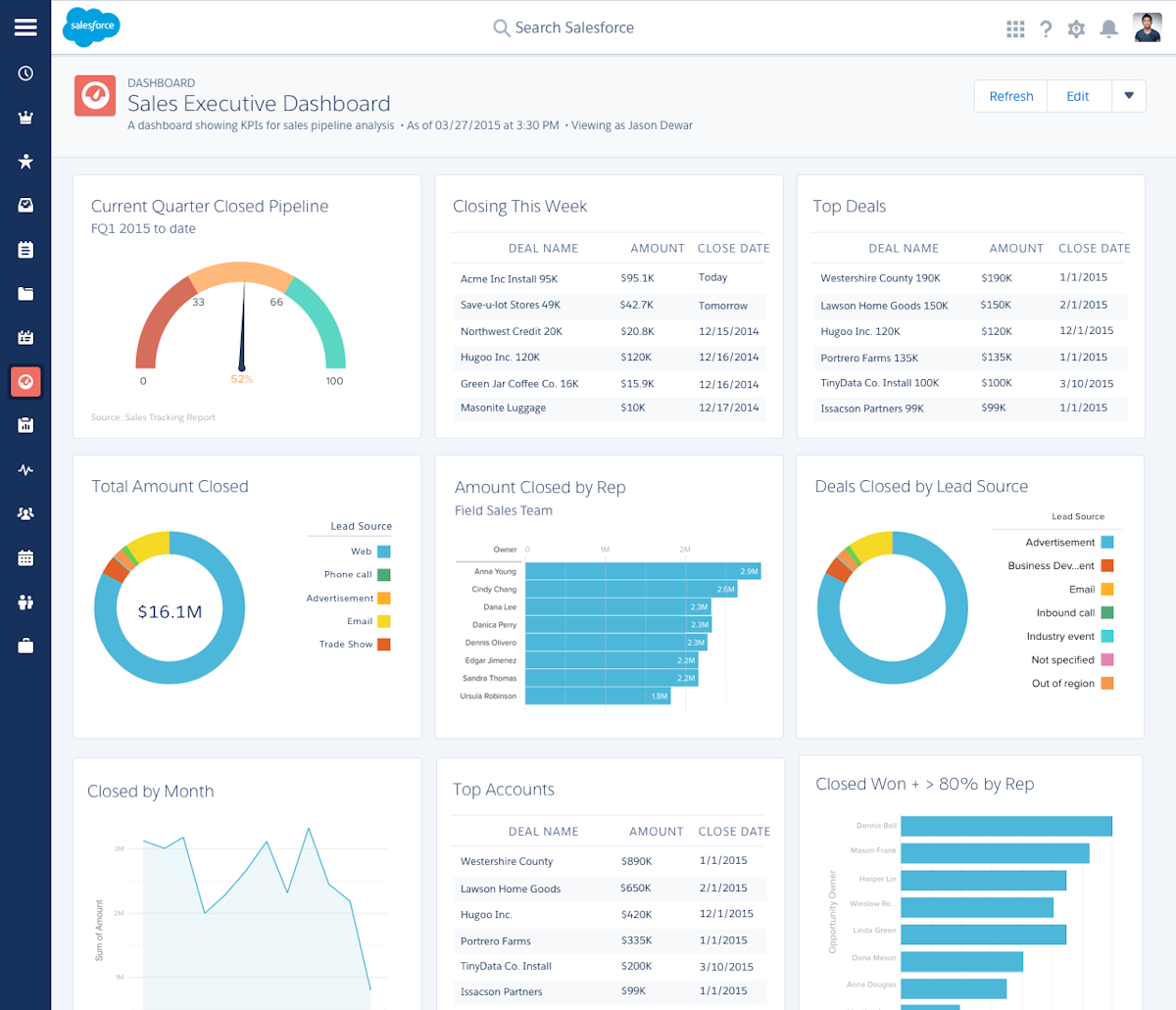Viewport: 1176px width, 1010px height.
Task: Expand the dropdown arrow next to Edit
Action: (x=1129, y=96)
